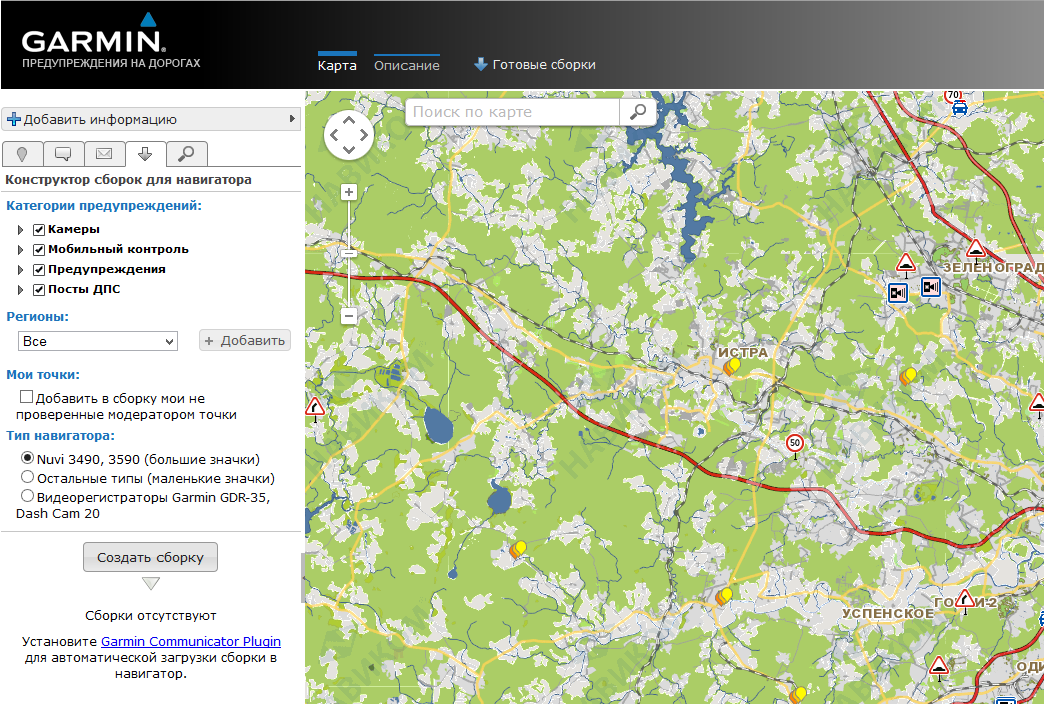The height and width of the screenshot is (704, 1044).
Task: Open the speech bubble comments tab
Action: 63,153
